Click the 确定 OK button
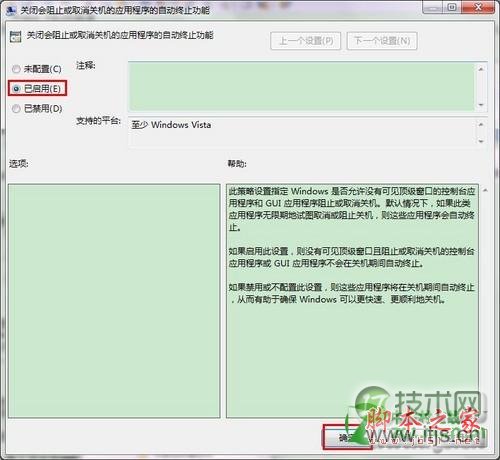This screenshot has height=460, width=500. [x=347, y=437]
